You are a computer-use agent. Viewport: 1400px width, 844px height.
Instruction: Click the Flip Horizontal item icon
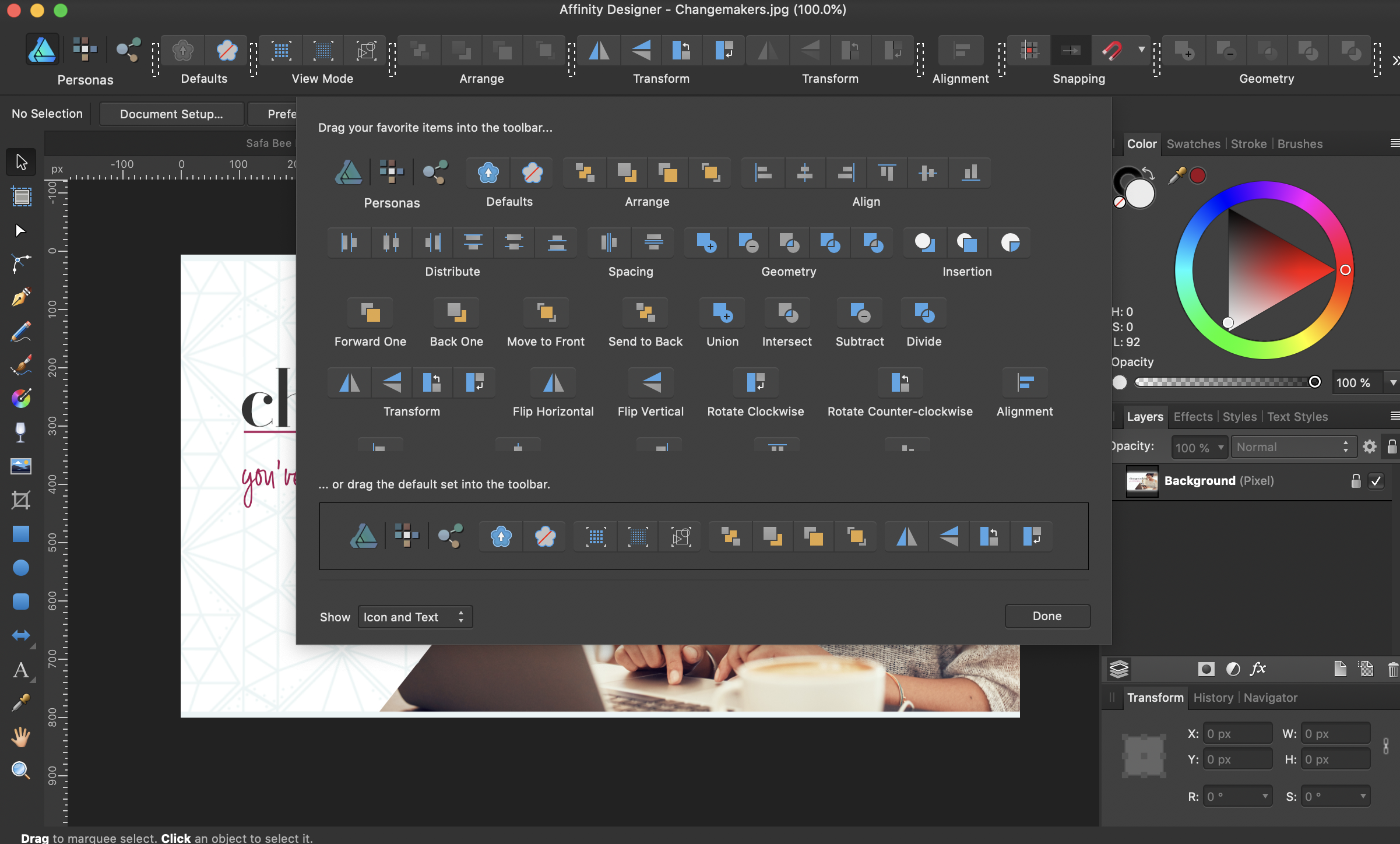553,384
